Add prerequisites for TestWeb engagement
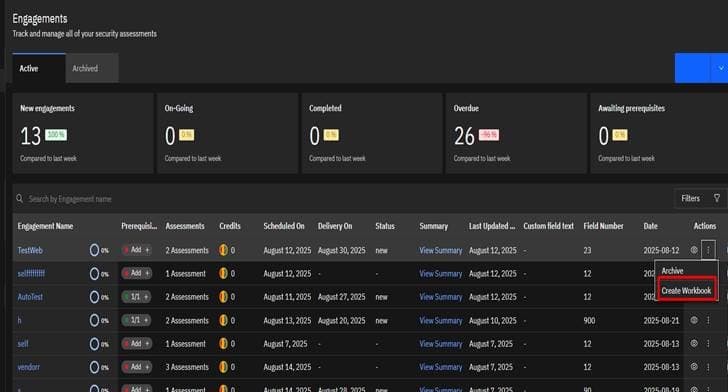 136,250
